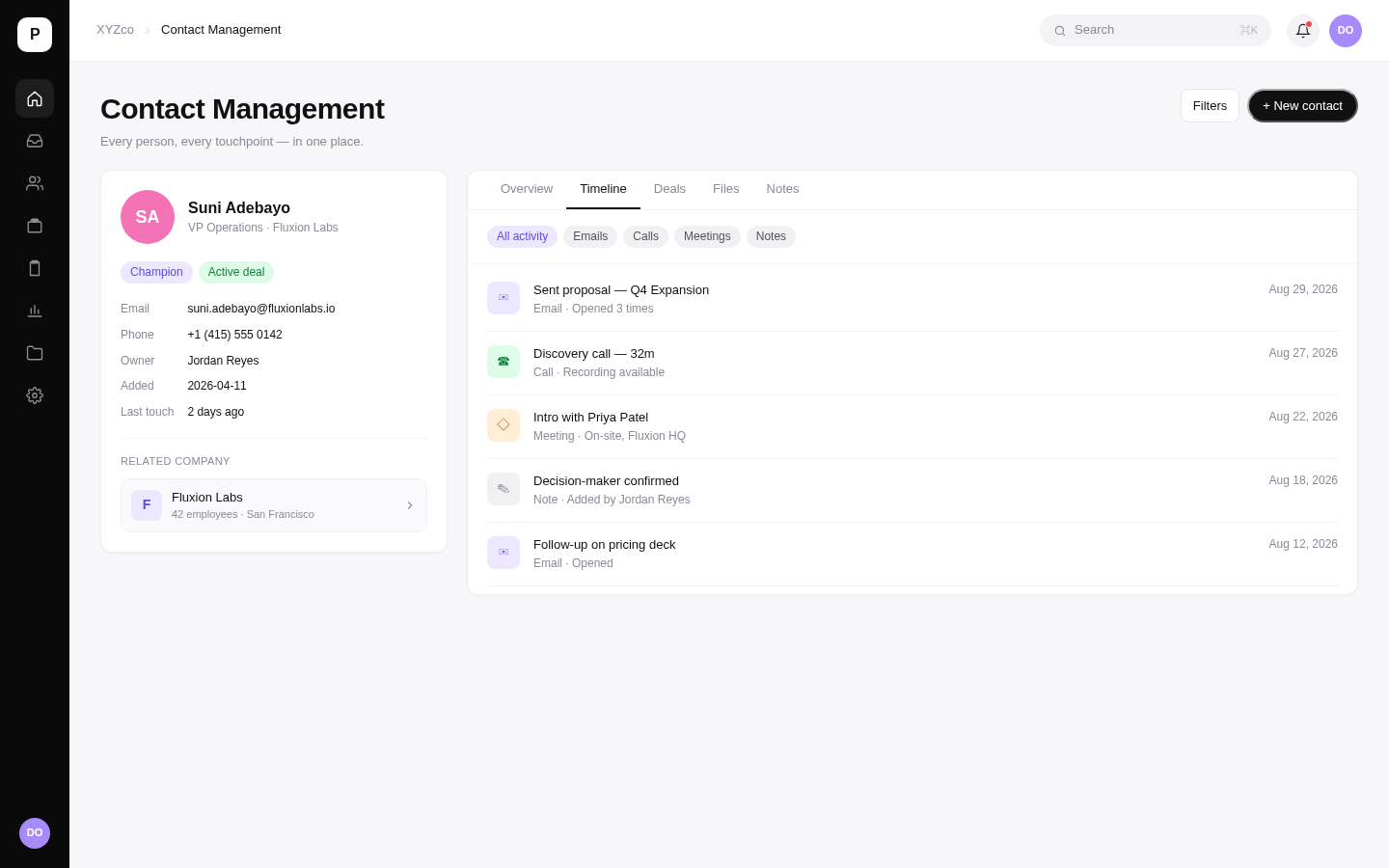Click the note pencil icon for Decision-maker confirmed
1389x868 pixels.
click(x=504, y=489)
